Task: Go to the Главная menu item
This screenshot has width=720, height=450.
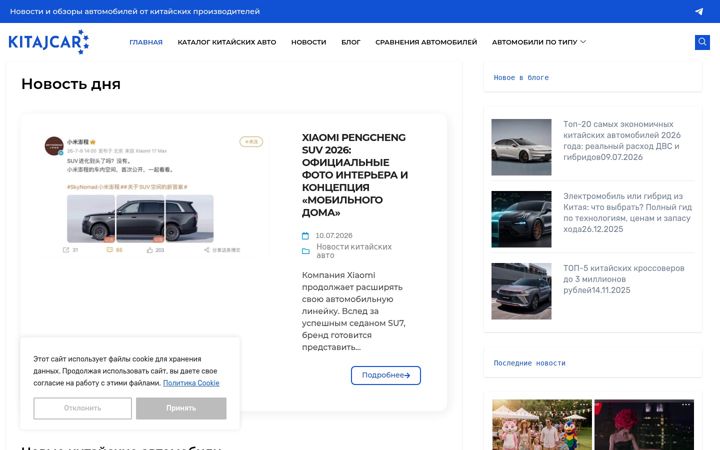Action: click(146, 42)
